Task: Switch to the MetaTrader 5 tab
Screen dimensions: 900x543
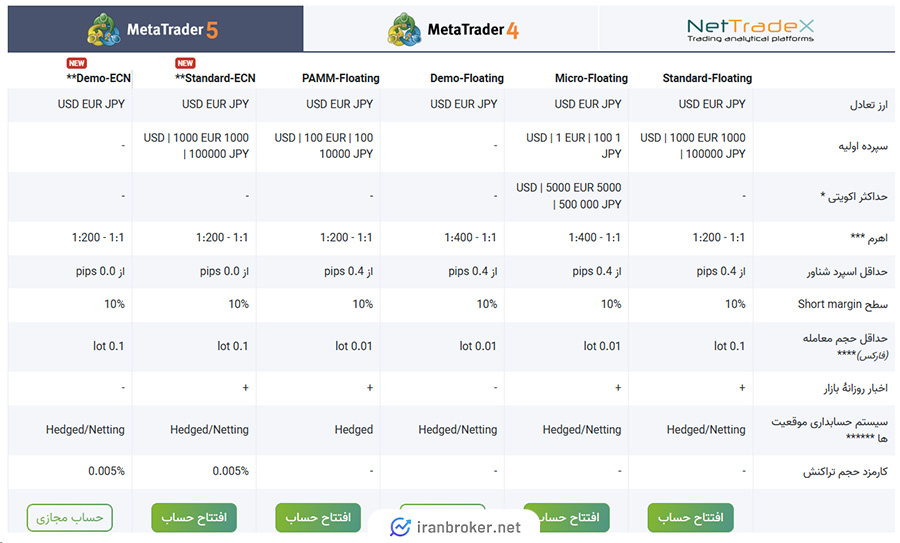Action: click(x=155, y=29)
